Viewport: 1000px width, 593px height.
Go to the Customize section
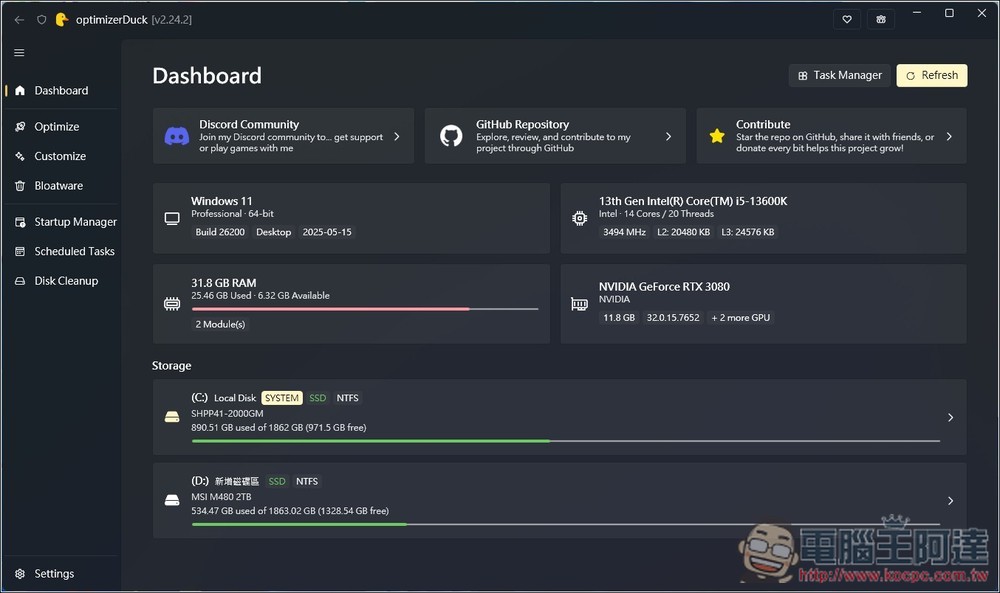pos(61,156)
